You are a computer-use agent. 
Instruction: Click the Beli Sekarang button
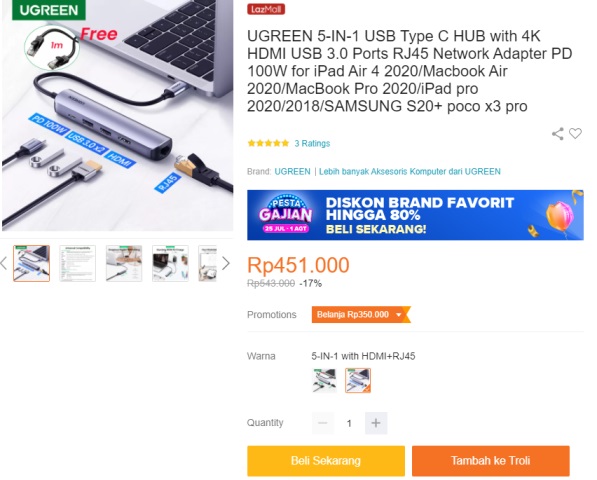click(x=326, y=461)
